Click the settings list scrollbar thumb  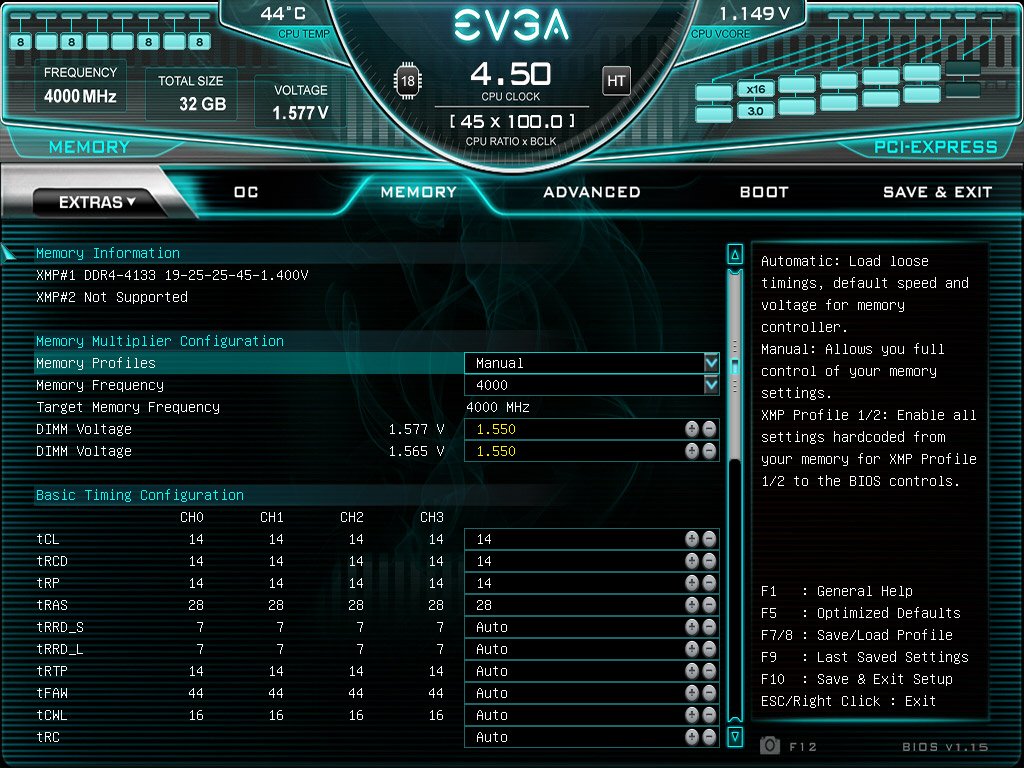click(x=735, y=366)
